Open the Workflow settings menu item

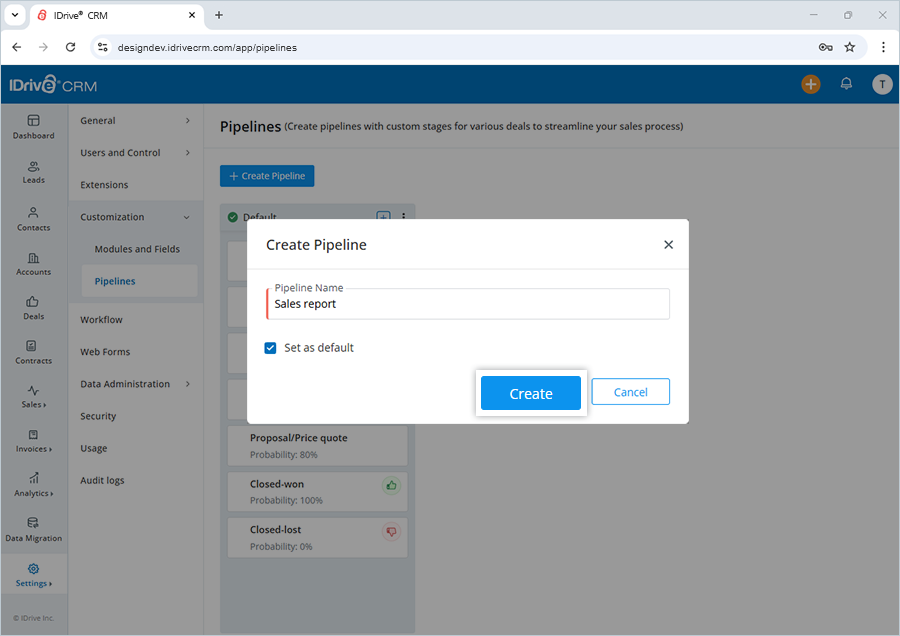pos(101,319)
